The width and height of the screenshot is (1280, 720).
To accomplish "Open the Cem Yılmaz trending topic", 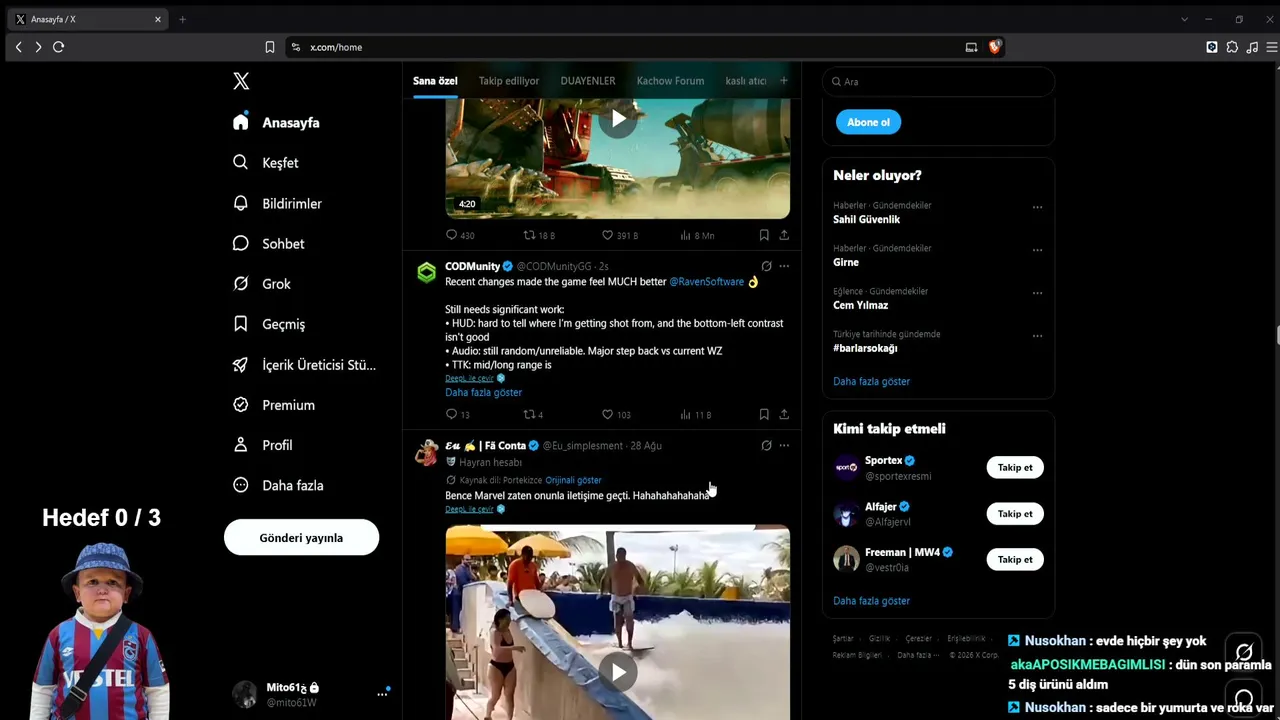I will tap(860, 305).
